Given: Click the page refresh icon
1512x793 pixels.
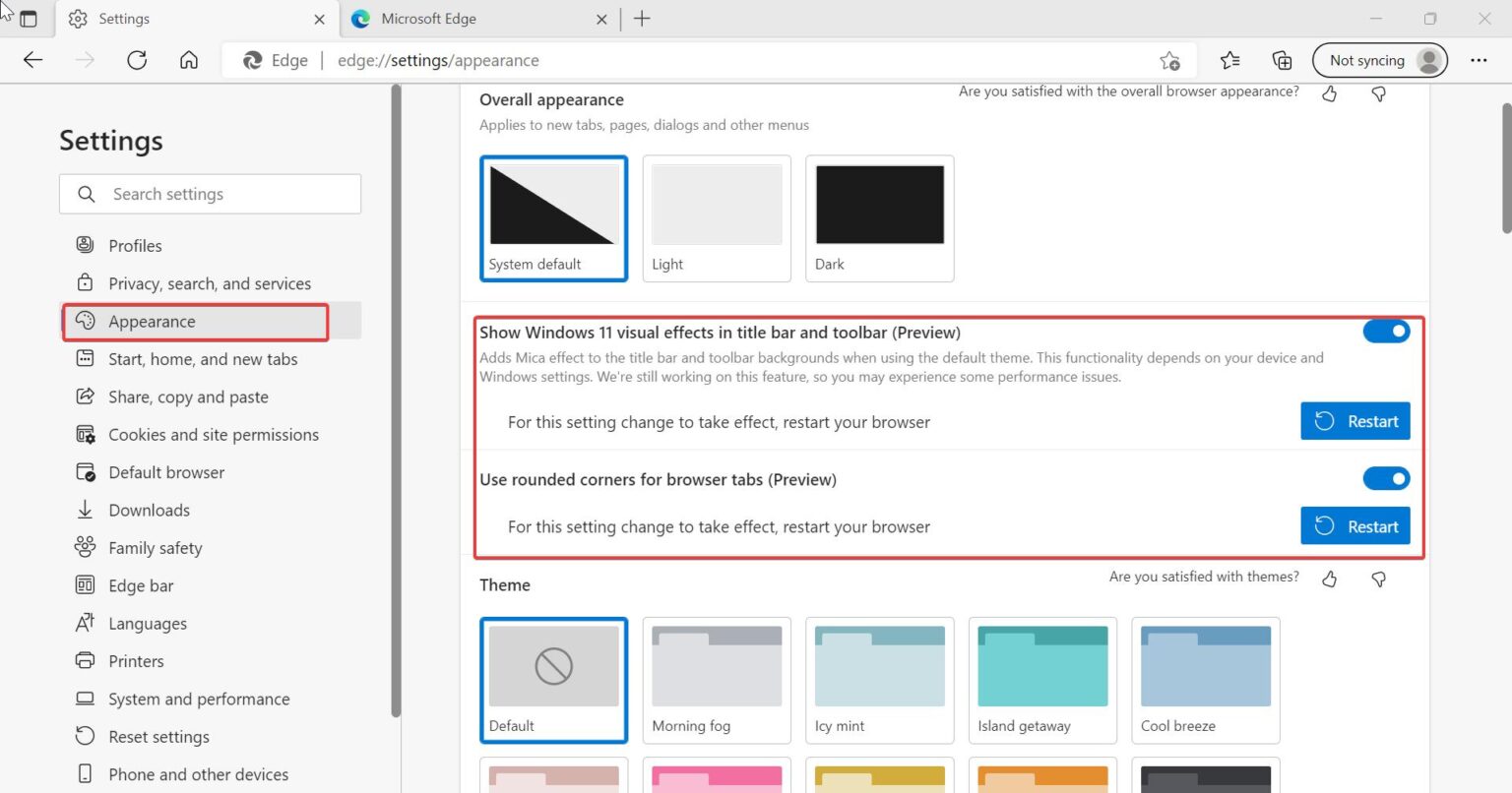Looking at the screenshot, I should point(137,60).
